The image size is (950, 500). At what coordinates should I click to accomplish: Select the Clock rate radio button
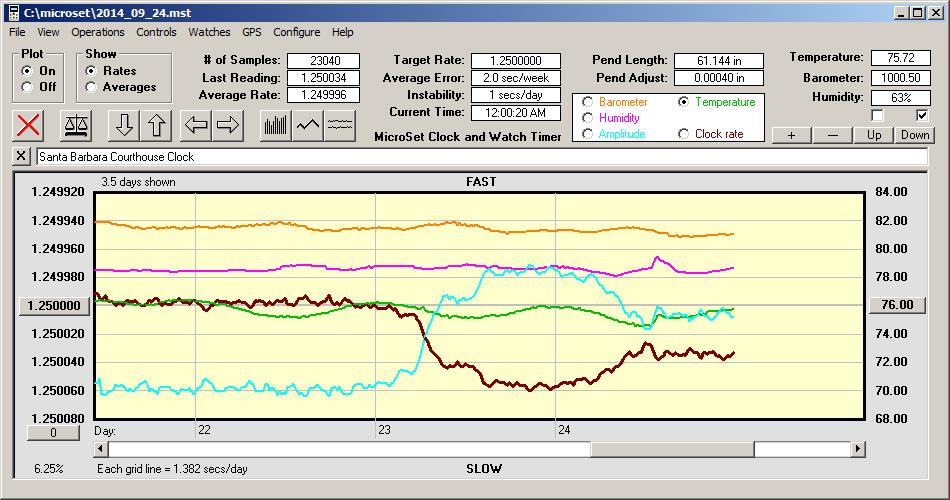click(683, 134)
